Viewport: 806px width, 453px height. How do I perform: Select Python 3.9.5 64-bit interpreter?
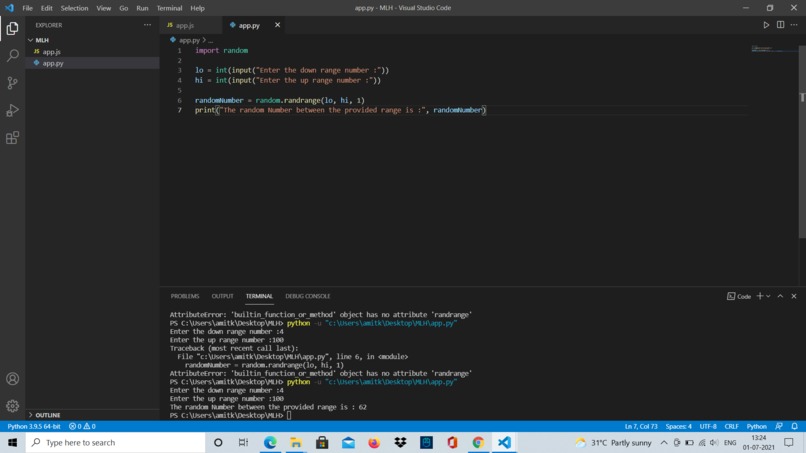pos(34,426)
